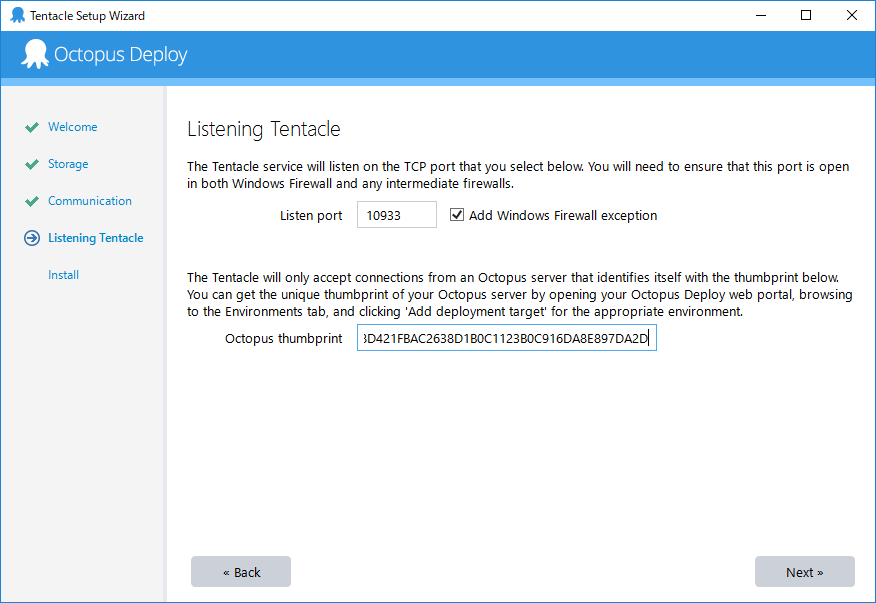This screenshot has height=603, width=876.
Task: Select the Listening Tentacle step
Action: [96, 238]
